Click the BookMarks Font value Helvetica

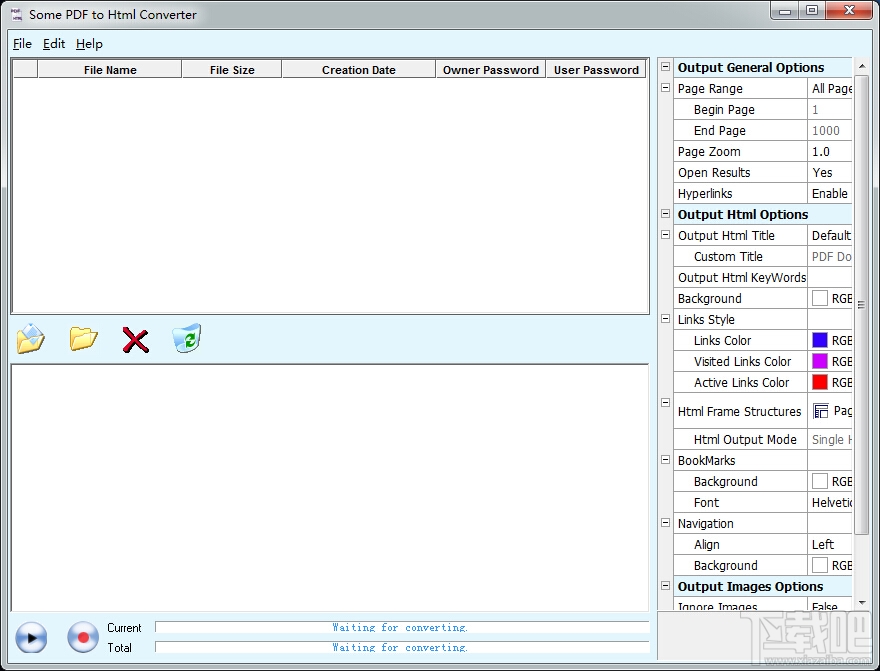click(830, 503)
